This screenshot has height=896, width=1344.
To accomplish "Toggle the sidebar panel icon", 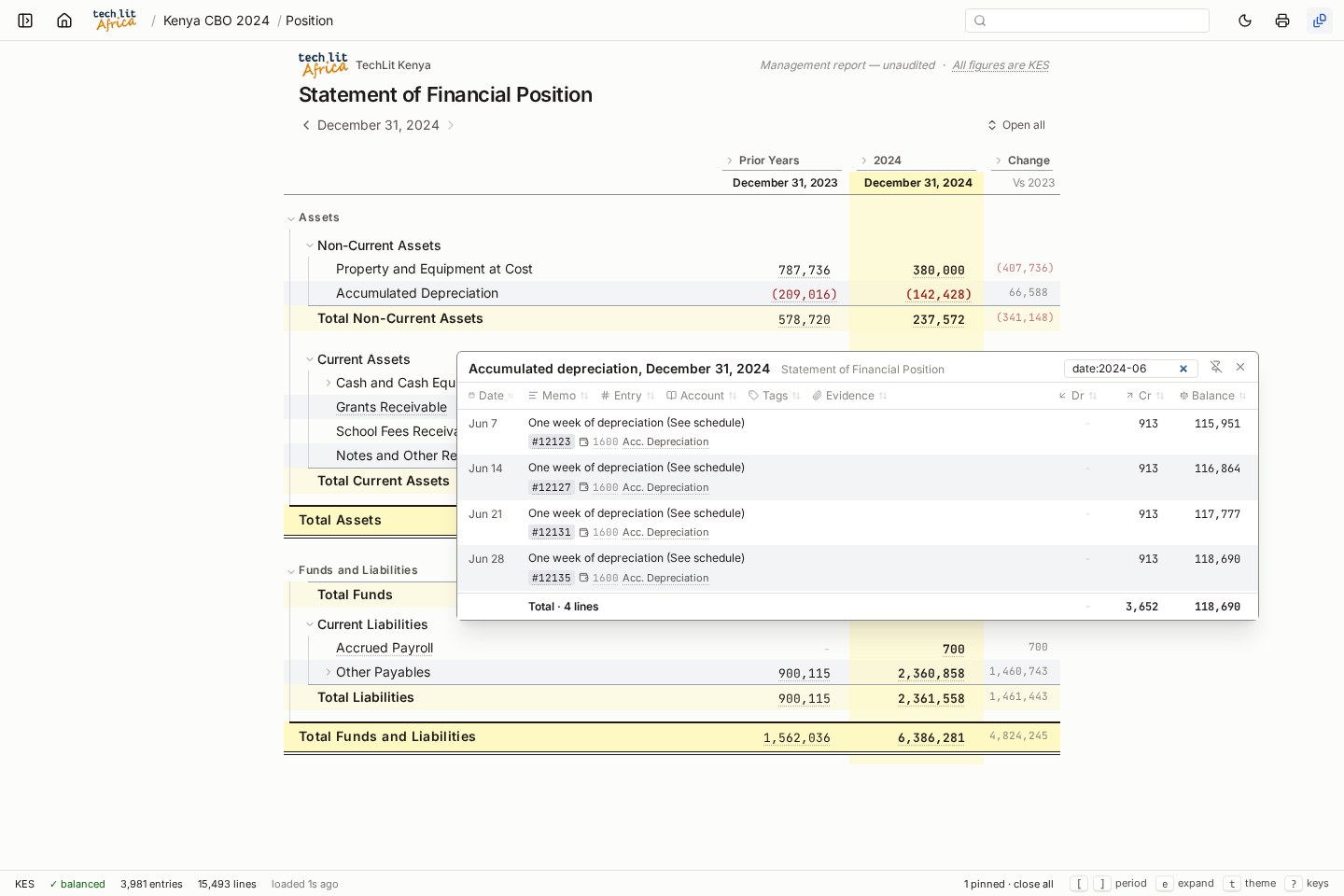I will (x=25, y=21).
